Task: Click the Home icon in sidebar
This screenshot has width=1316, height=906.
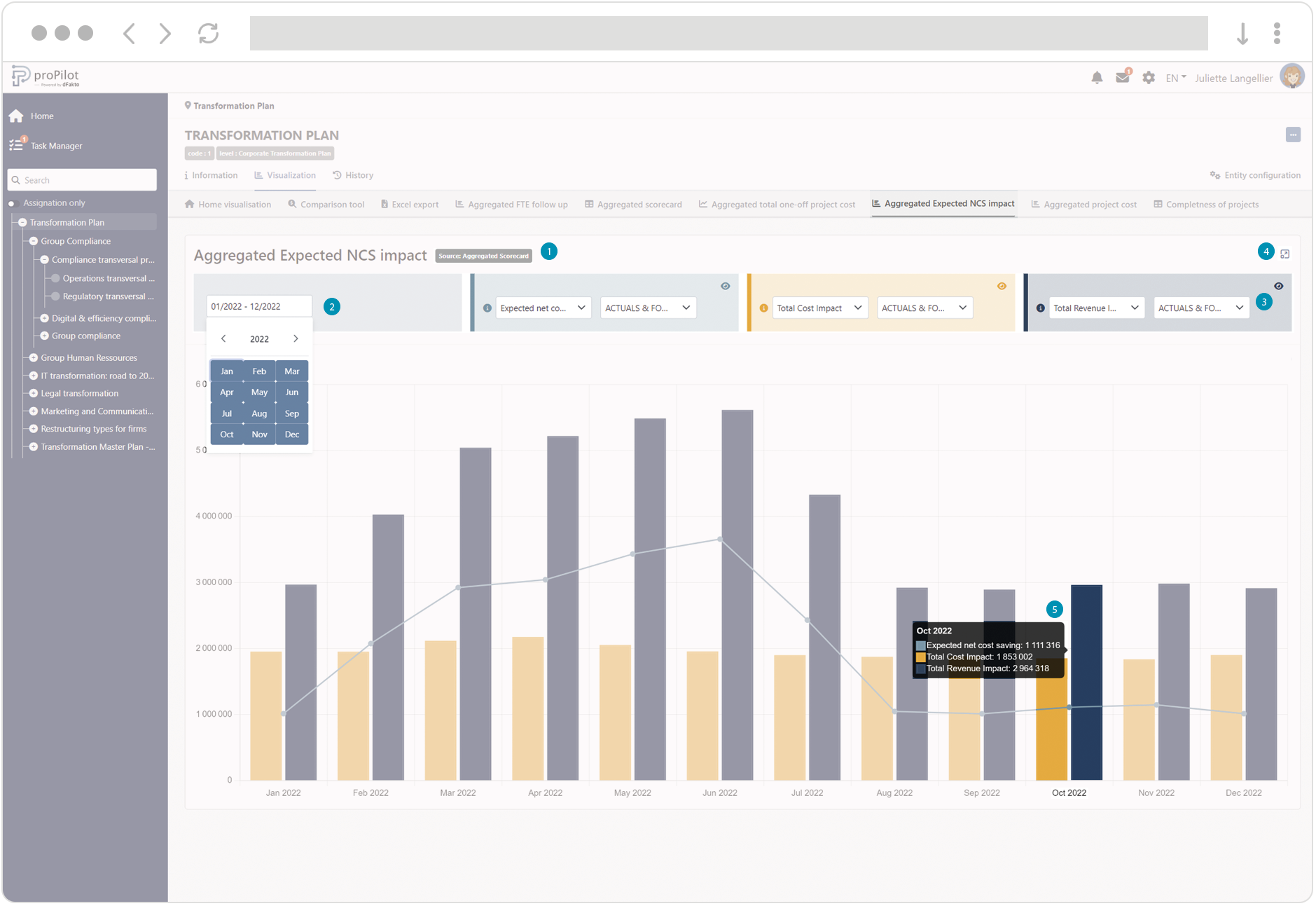Action: (17, 116)
